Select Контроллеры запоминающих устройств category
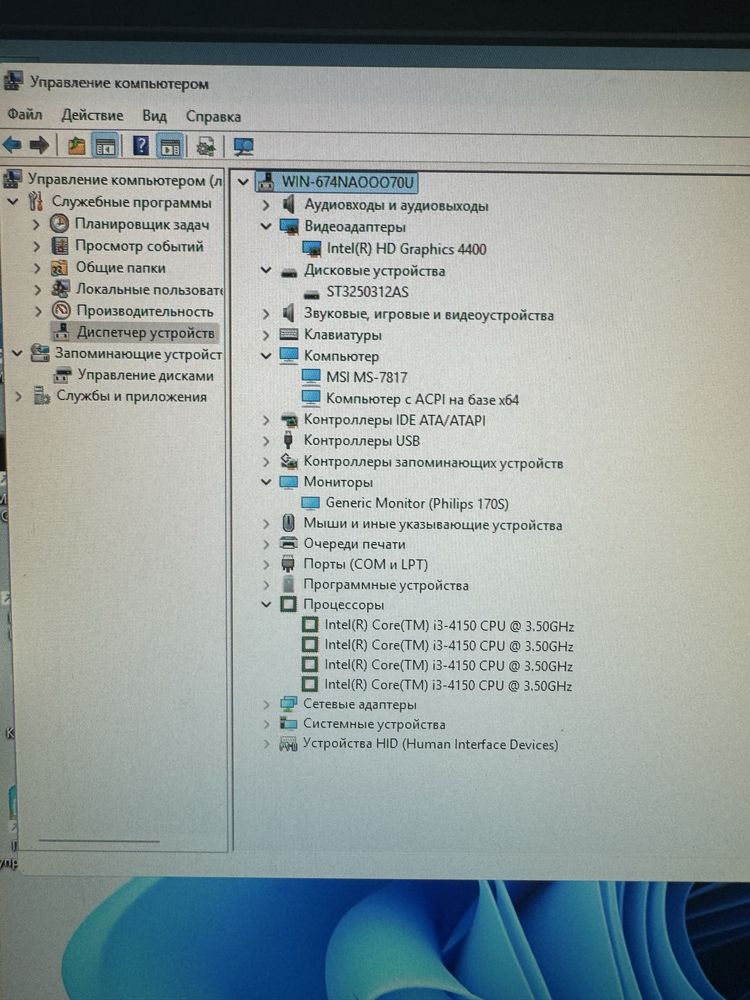 tap(433, 462)
